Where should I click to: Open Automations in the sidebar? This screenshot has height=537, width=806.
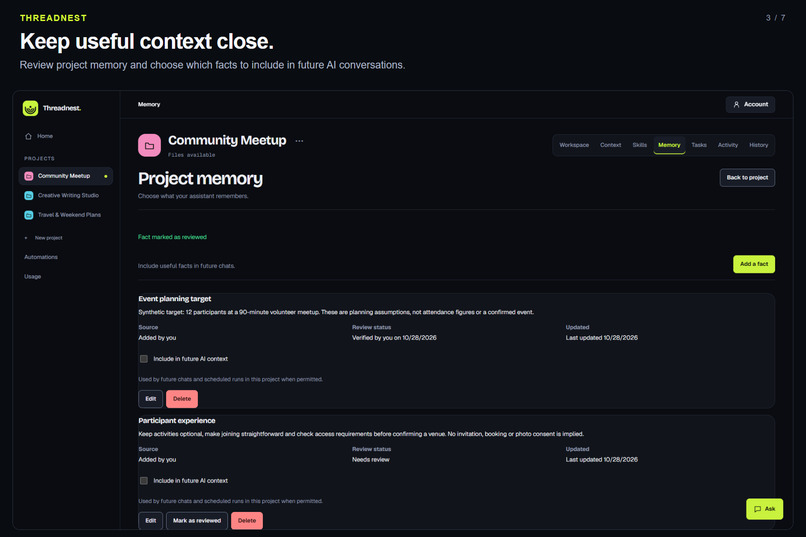(x=41, y=257)
